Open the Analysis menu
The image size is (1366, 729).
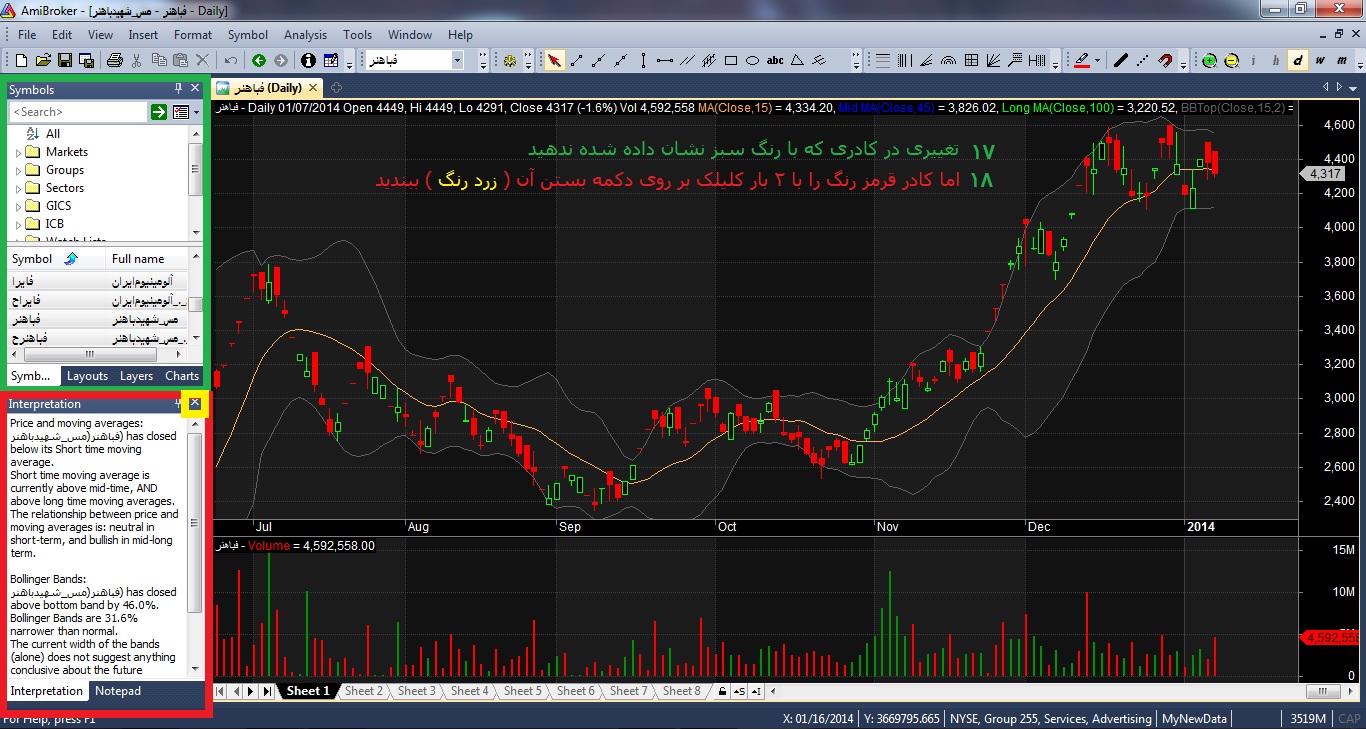[x=305, y=35]
